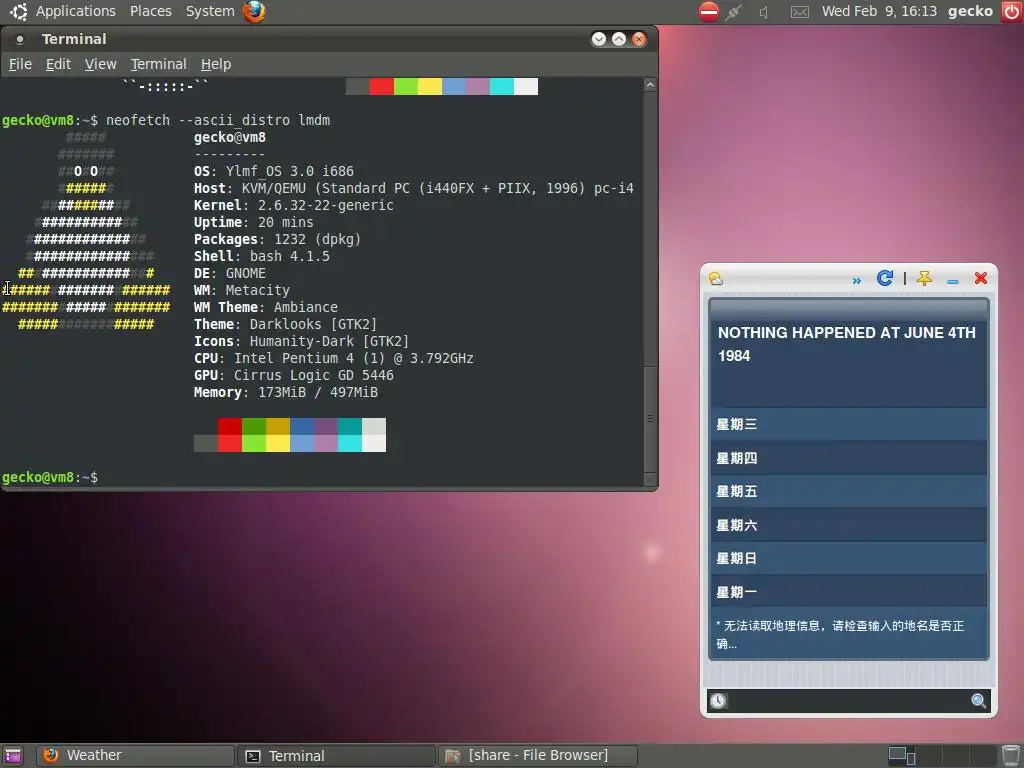1024x768 pixels.
Task: Click the Terminal window menu dot icon
Action: coord(20,40)
